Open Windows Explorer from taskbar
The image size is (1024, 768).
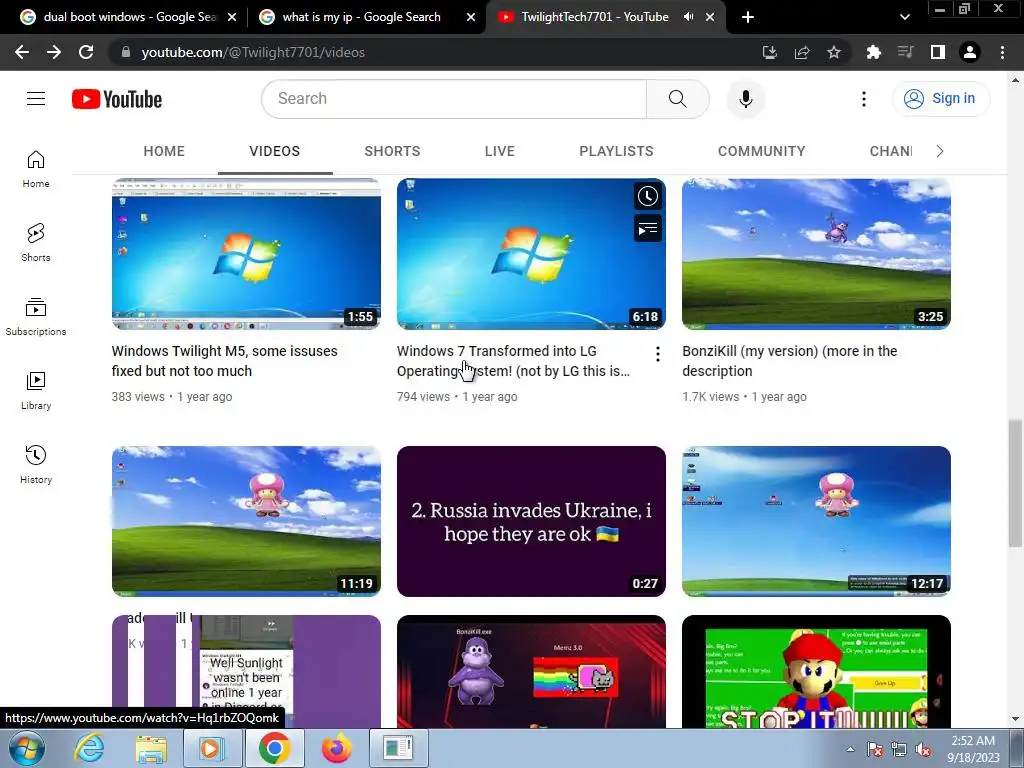(151, 748)
